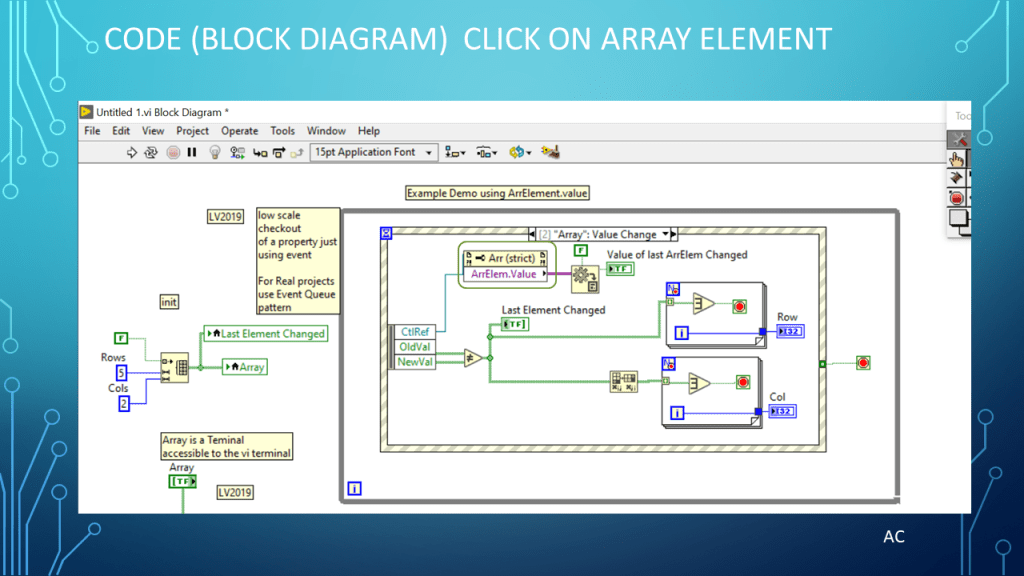Open the Distribute Objects dropdown
Viewport: 1024px width, 576px height.
[487, 152]
